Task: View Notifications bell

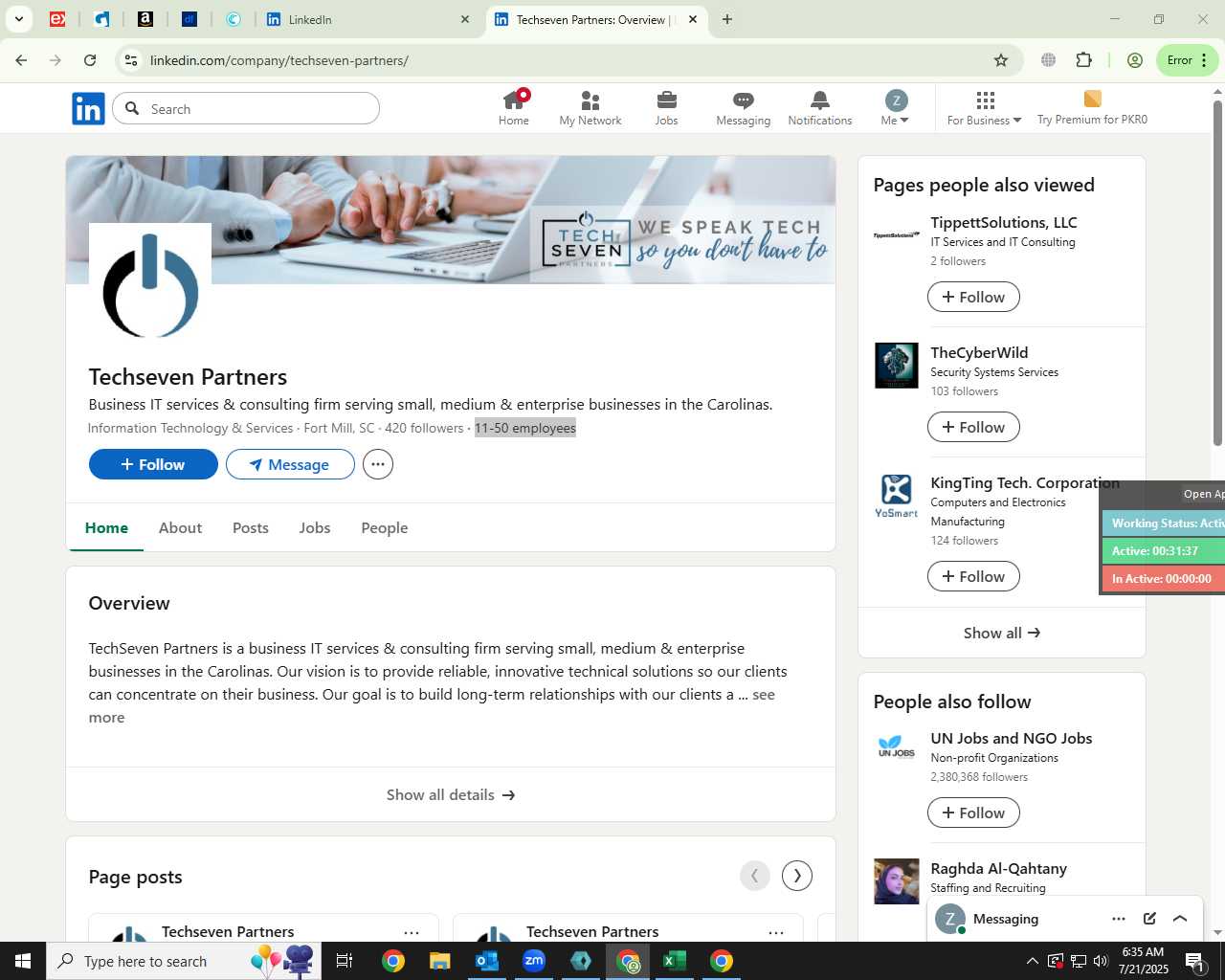Action: 819,108
